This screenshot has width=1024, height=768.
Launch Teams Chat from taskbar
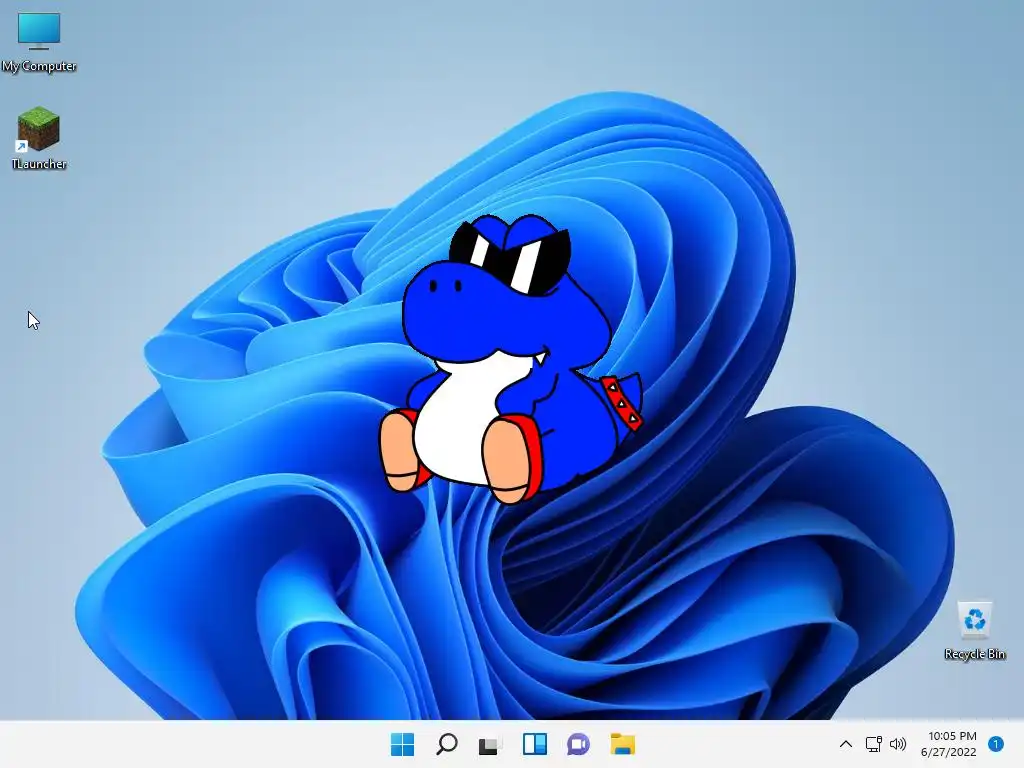(579, 744)
